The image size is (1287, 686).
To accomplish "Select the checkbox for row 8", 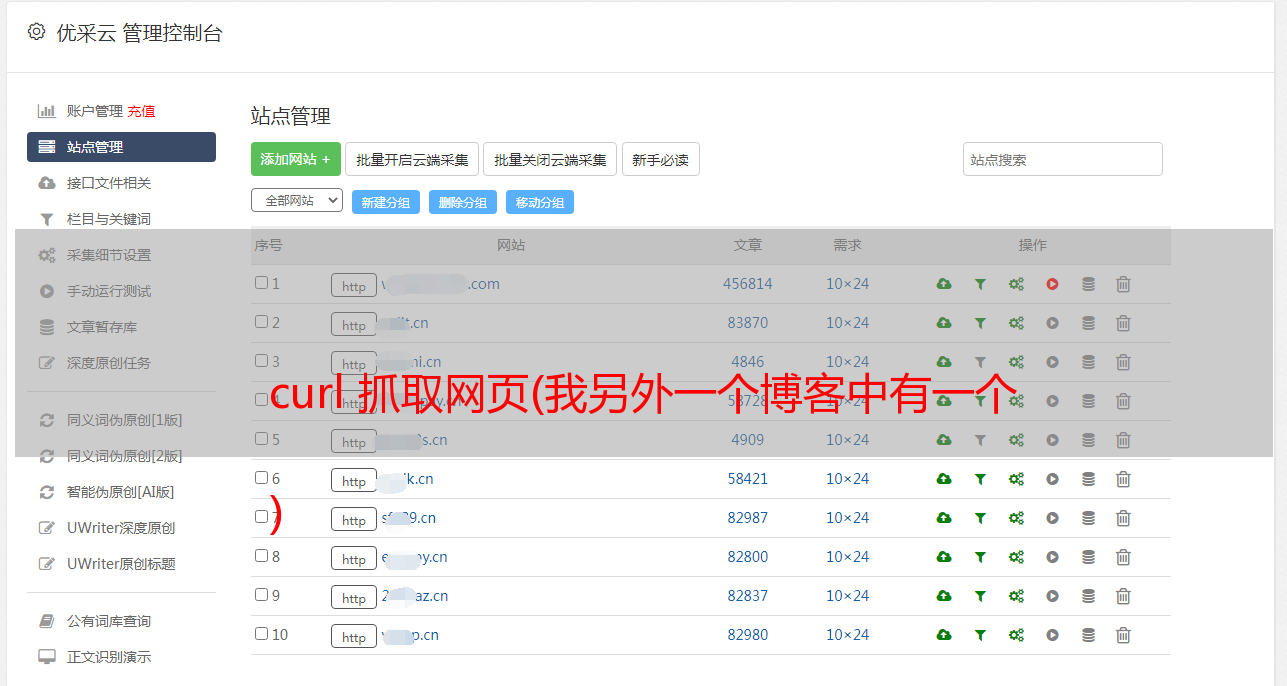I will (261, 556).
